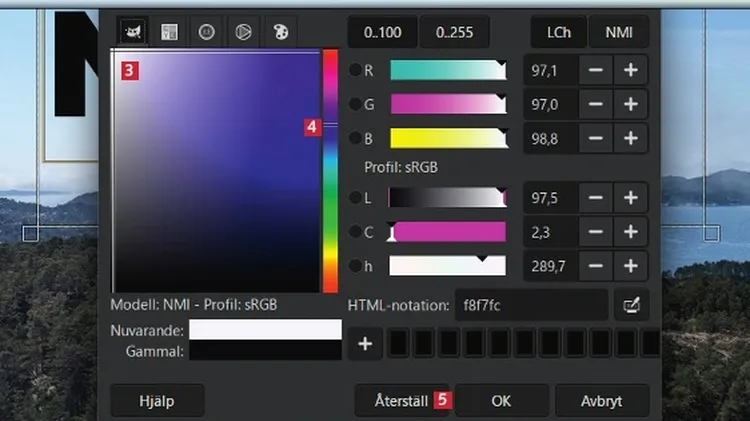Click the C chroma slider bar
The width and height of the screenshot is (750, 421).
[x=447, y=233]
